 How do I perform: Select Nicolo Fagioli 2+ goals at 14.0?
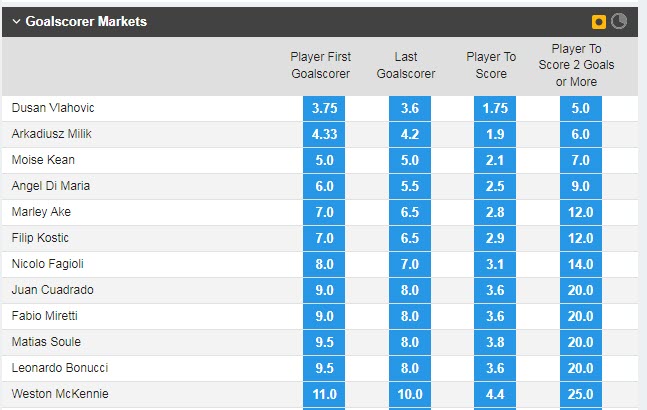coord(580,264)
